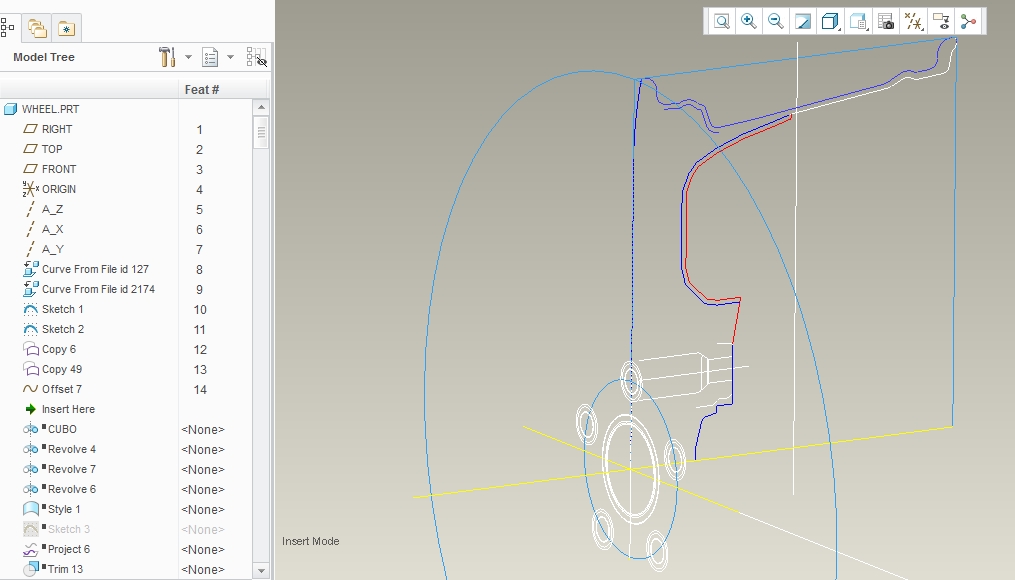Click the Refit zoom-to-fit icon
This screenshot has height=580, width=1015.
pyautogui.click(x=721, y=21)
